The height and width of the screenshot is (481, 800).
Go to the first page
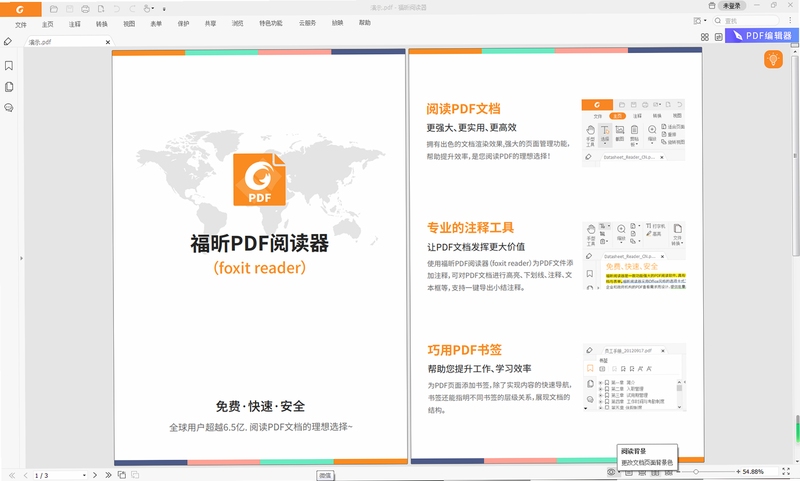[12, 475]
